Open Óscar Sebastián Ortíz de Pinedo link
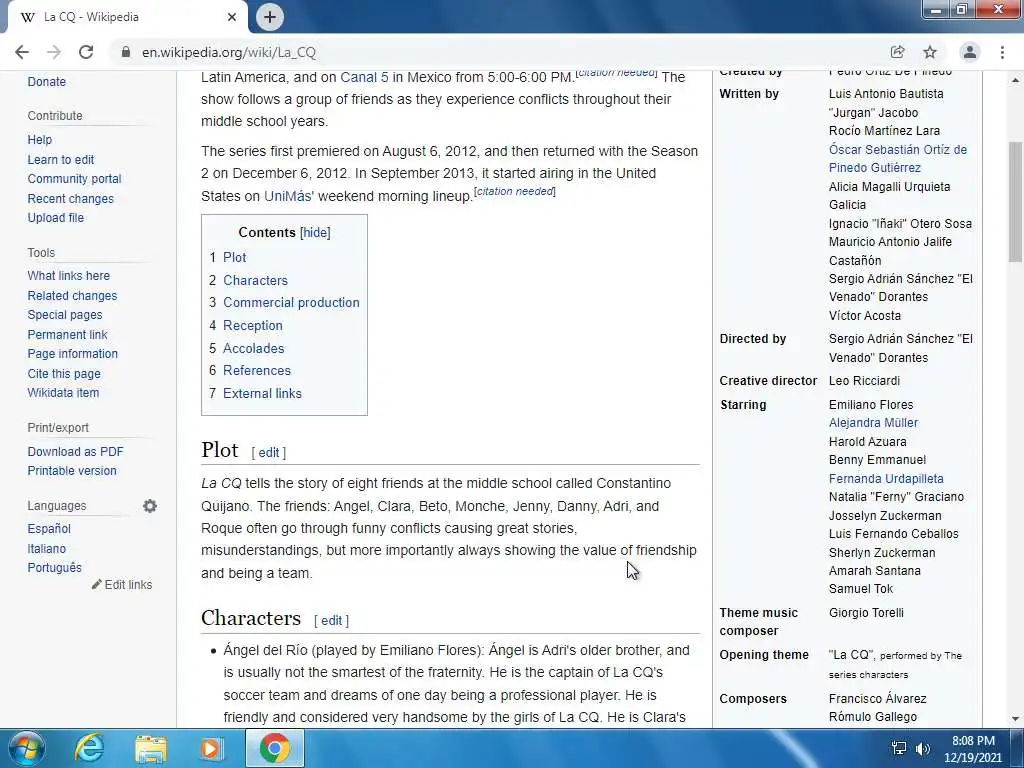 point(897,159)
